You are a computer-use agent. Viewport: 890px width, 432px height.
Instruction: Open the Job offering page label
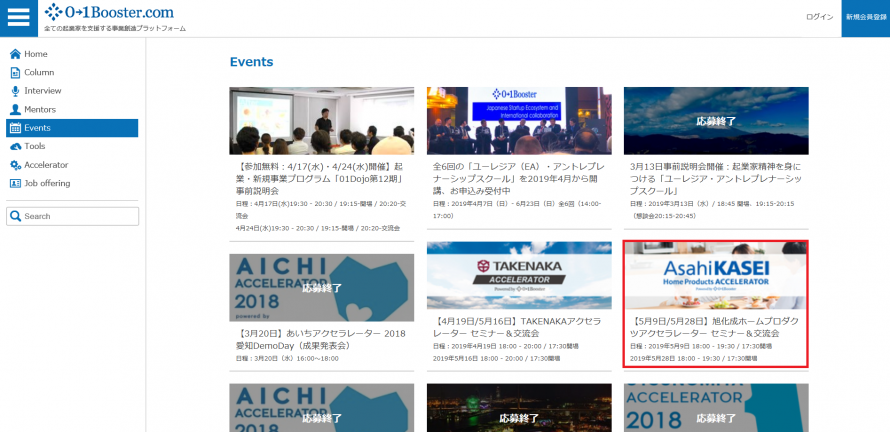click(47, 183)
